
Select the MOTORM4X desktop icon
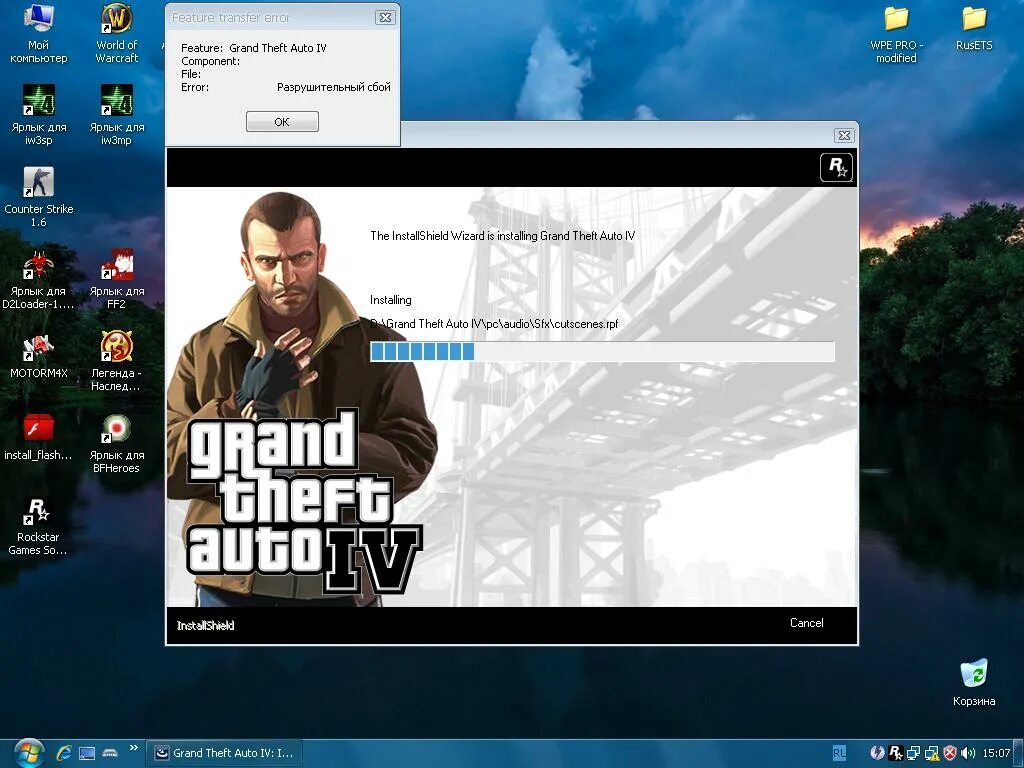(39, 356)
